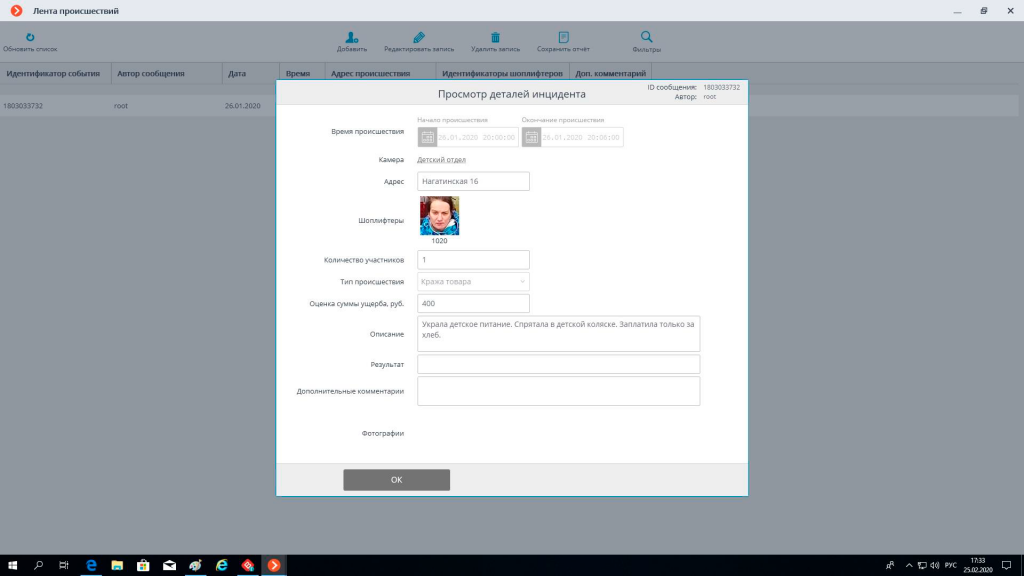Click the damage estimate field 400
Image resolution: width=1024 pixels, height=576 pixels.
(x=473, y=303)
